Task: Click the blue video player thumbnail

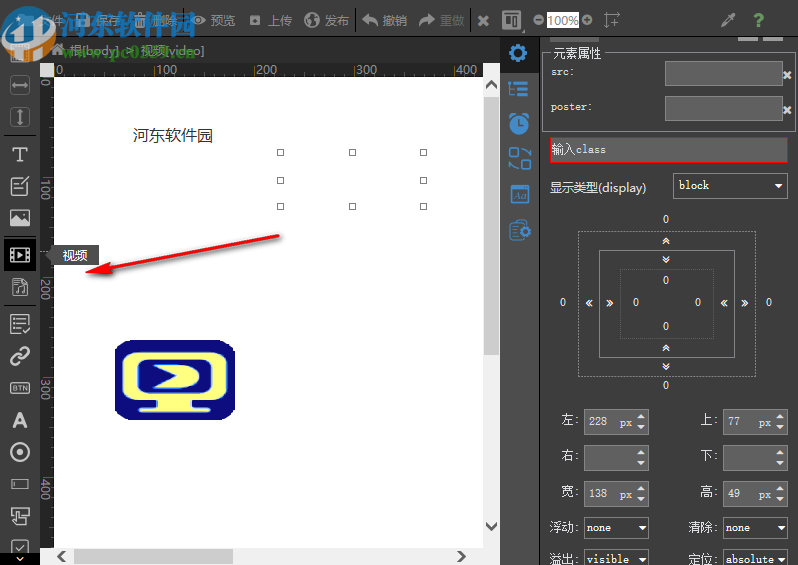Action: pyautogui.click(x=175, y=380)
